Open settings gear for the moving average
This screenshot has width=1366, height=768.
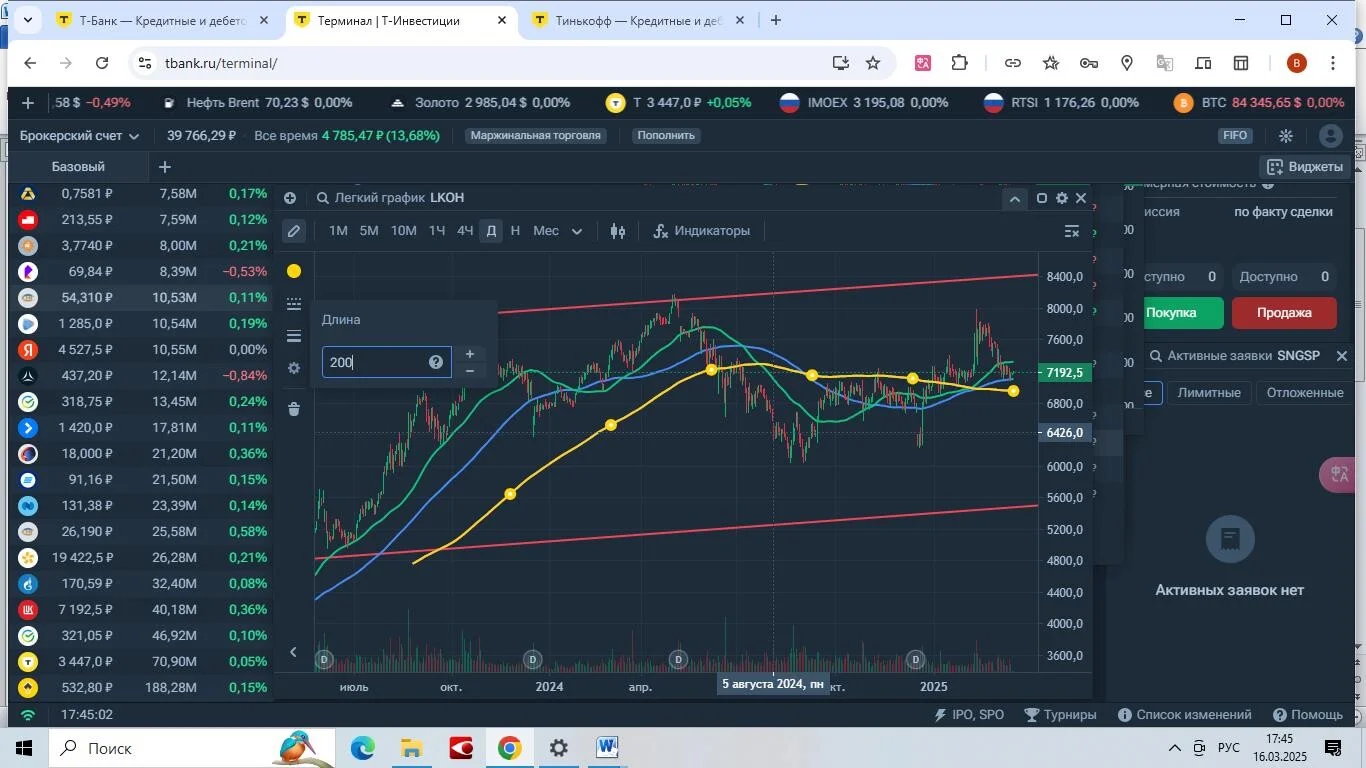coord(294,368)
